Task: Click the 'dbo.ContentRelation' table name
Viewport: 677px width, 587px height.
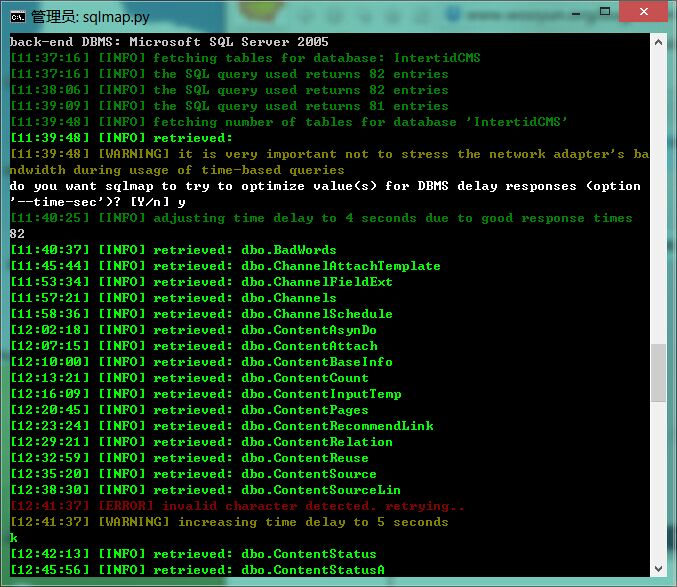Action: pos(316,442)
